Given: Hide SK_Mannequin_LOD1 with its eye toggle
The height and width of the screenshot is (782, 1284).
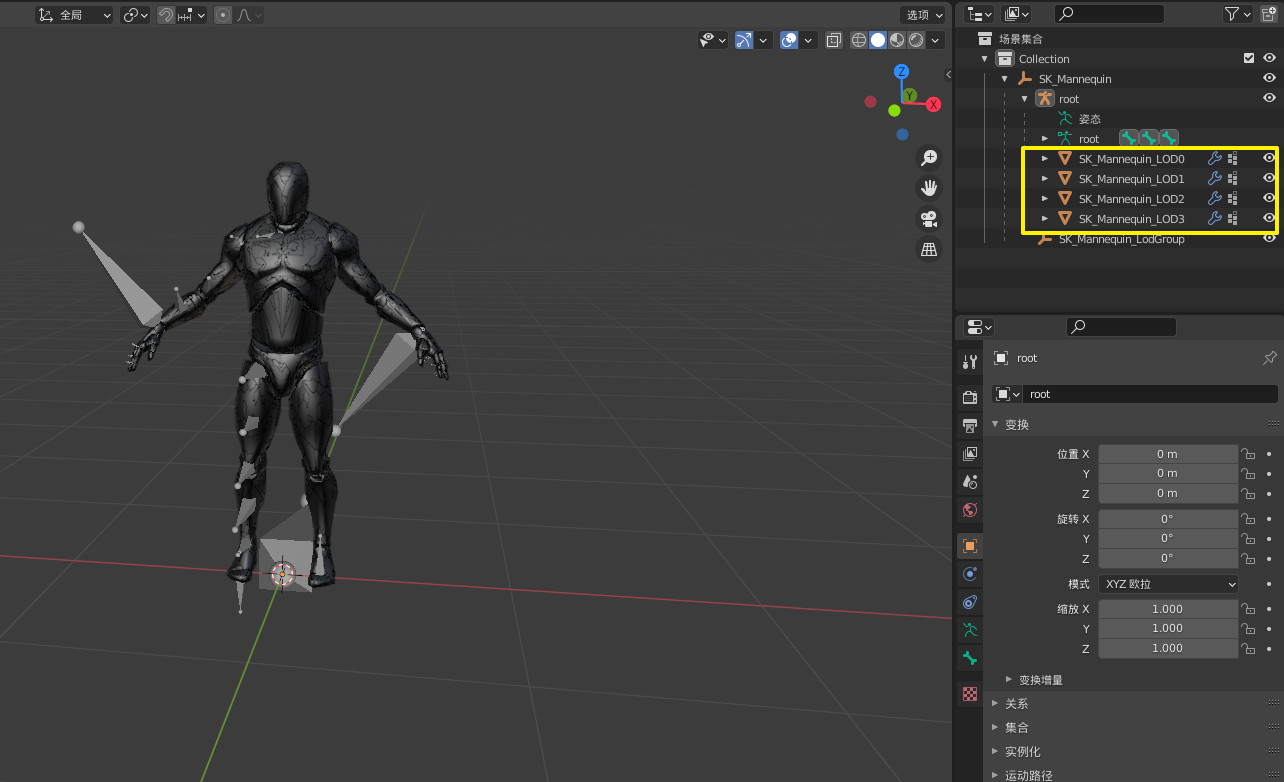Looking at the screenshot, I should pos(1269,178).
